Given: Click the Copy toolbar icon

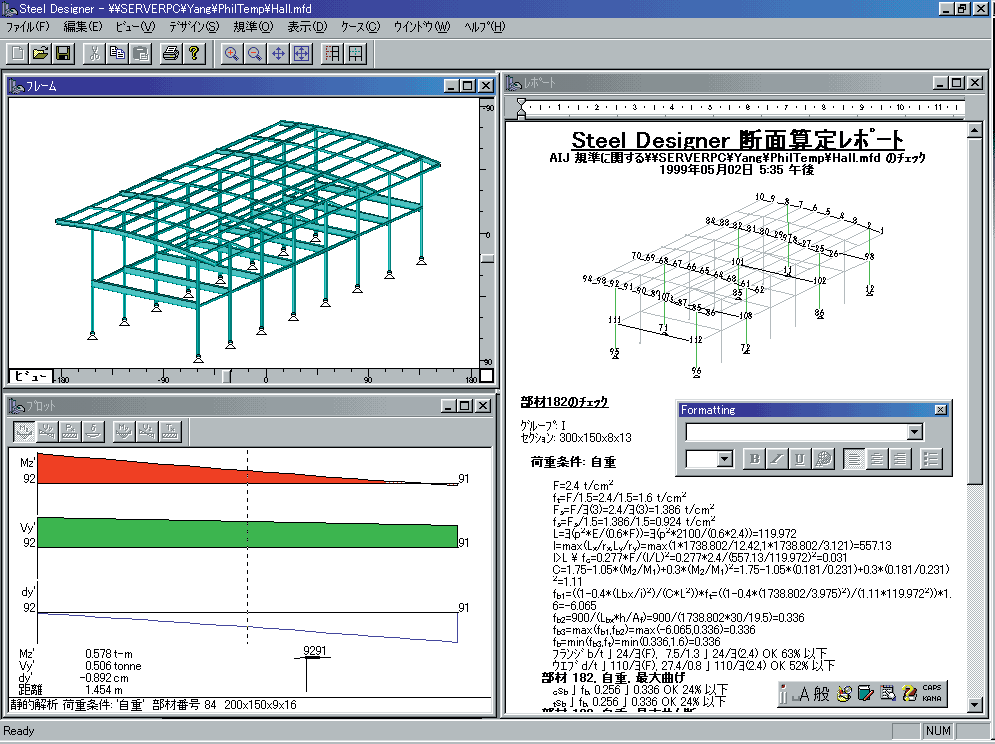Looking at the screenshot, I should (x=117, y=53).
